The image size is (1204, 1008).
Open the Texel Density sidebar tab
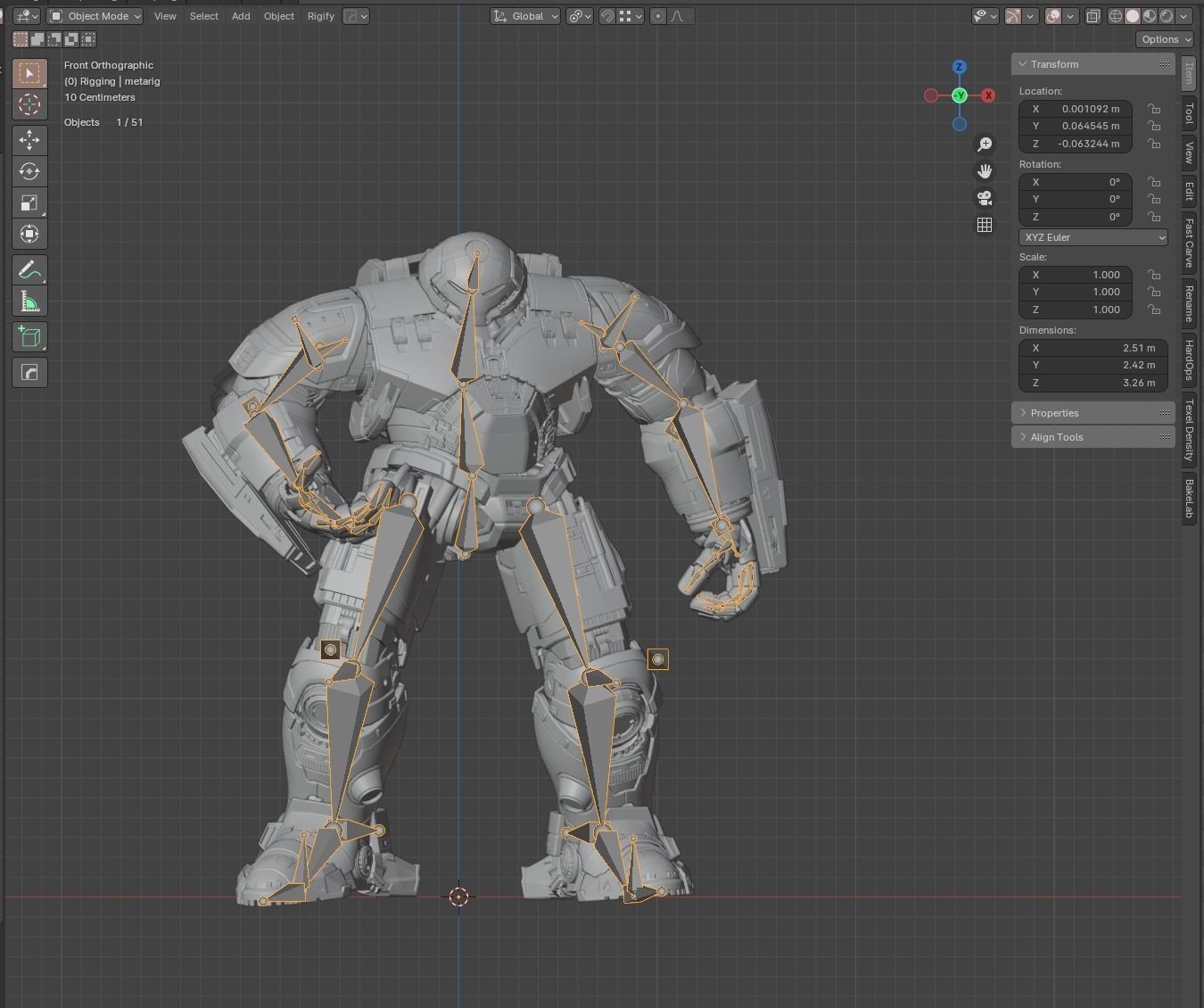point(1189,430)
